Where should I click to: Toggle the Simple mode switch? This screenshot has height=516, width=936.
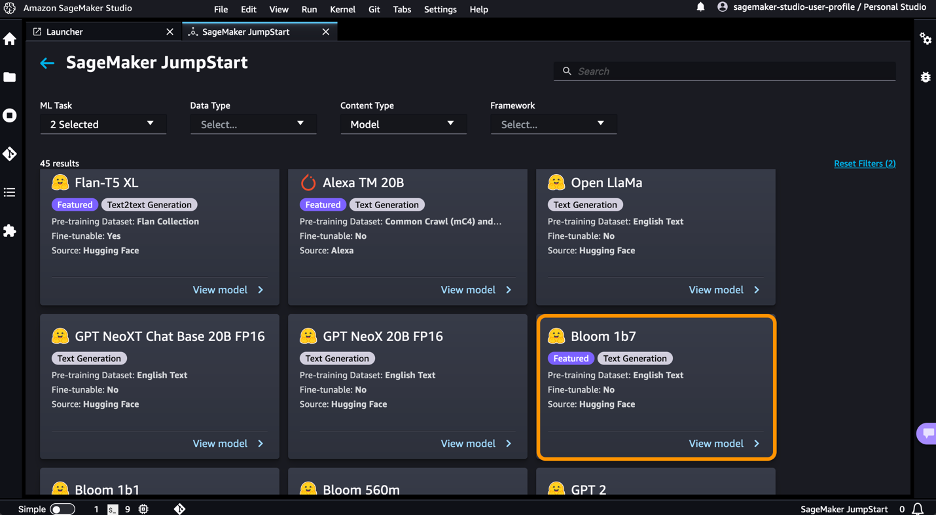click(63, 509)
